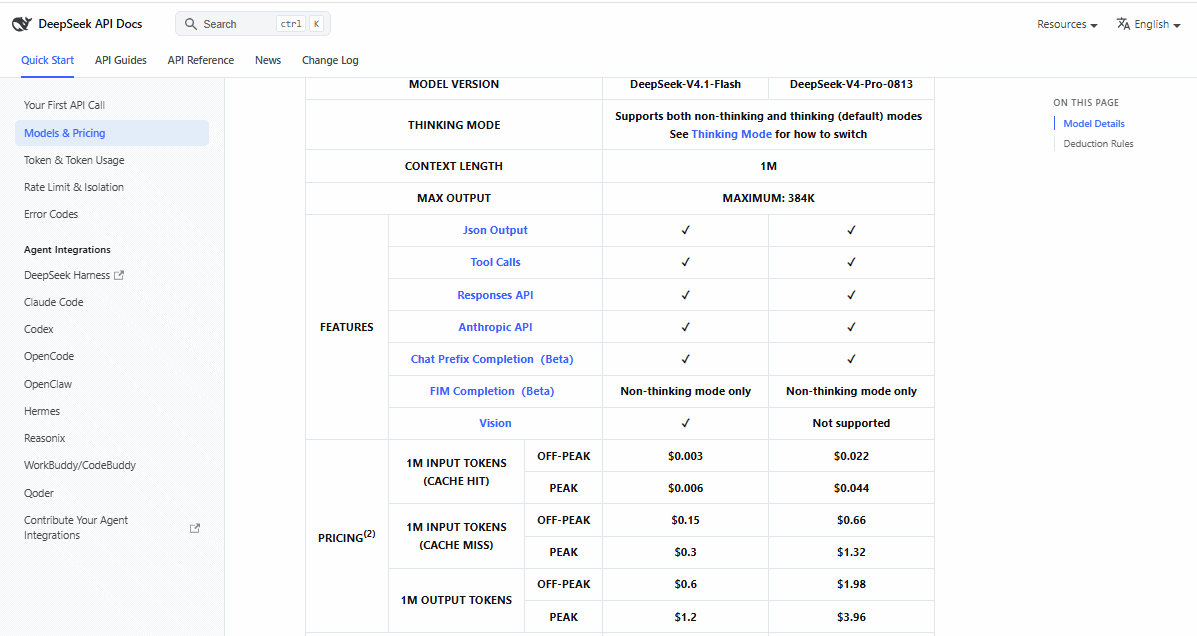Click the $0.044 peak price
This screenshot has height=636, width=1197.
851,488
